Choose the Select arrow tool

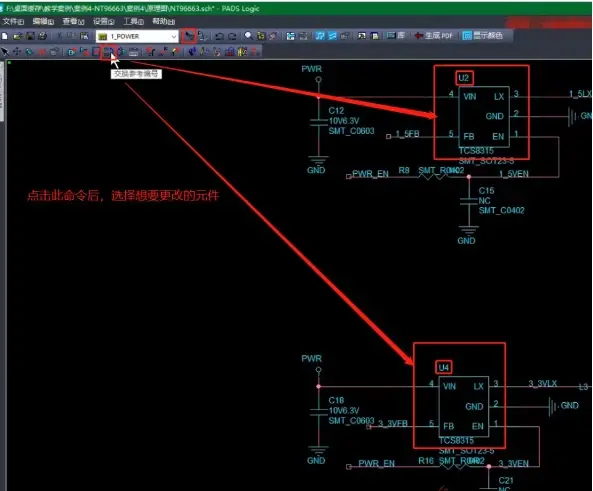pyautogui.click(x=5, y=52)
